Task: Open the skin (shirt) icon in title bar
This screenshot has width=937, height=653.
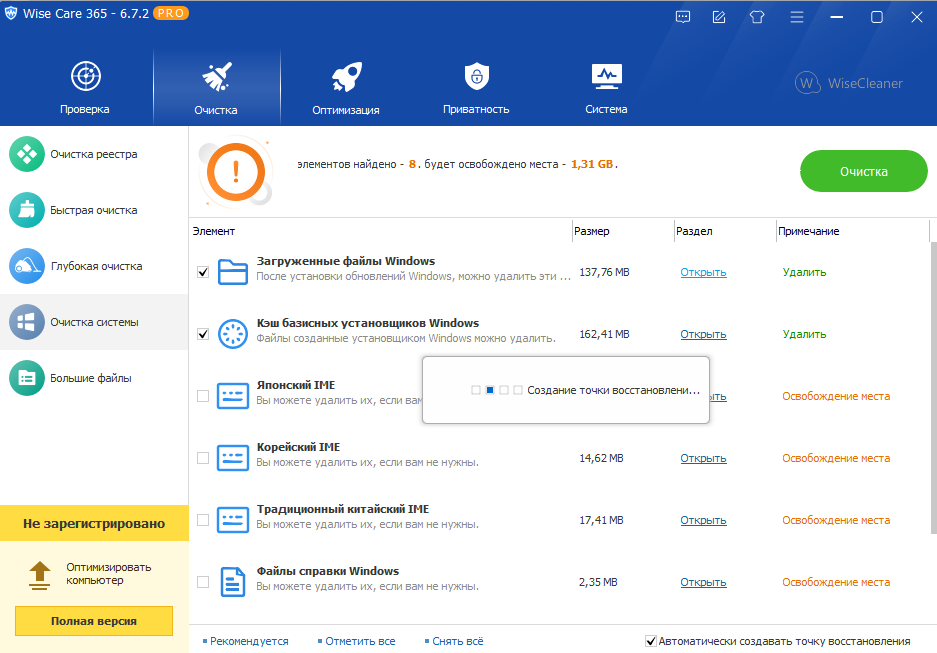Action: (x=757, y=17)
